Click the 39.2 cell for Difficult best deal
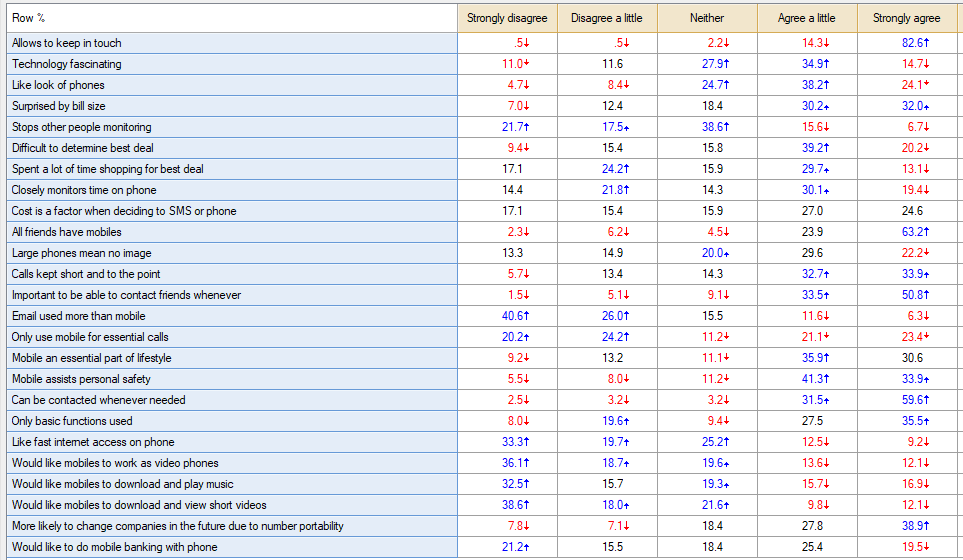 pos(808,148)
